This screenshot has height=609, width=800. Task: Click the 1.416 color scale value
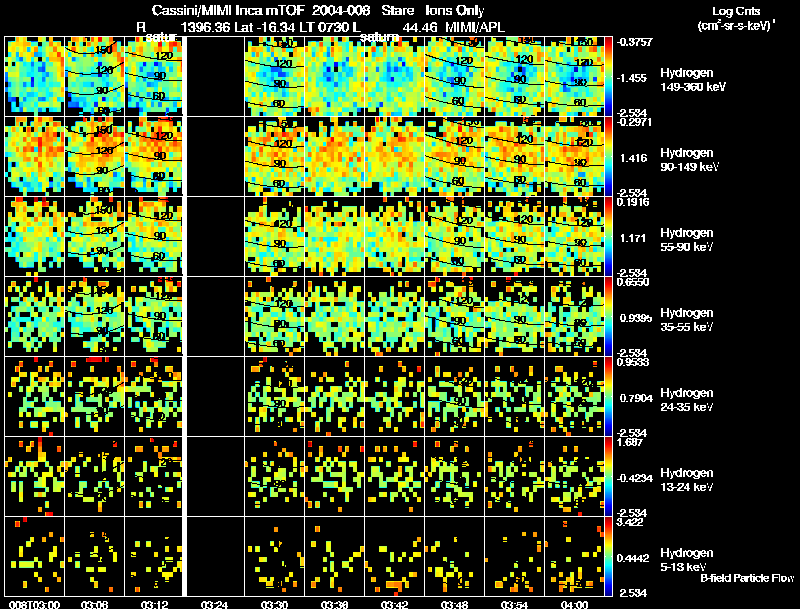(x=633, y=158)
